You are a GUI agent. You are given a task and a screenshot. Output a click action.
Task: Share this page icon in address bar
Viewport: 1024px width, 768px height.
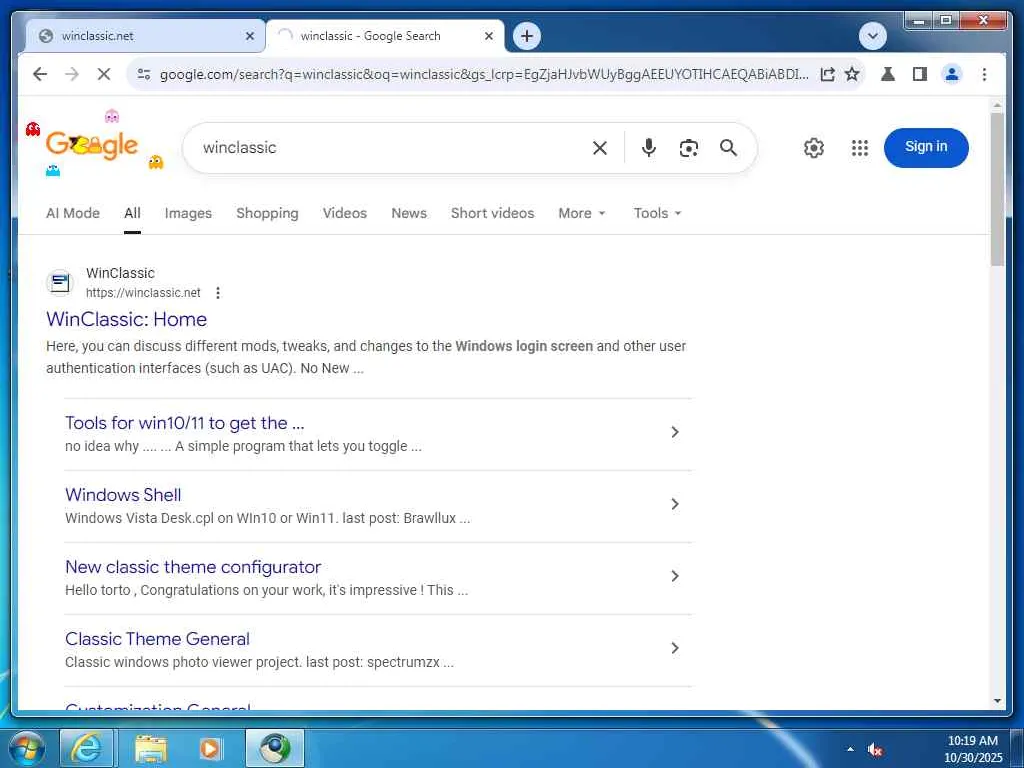(827, 74)
